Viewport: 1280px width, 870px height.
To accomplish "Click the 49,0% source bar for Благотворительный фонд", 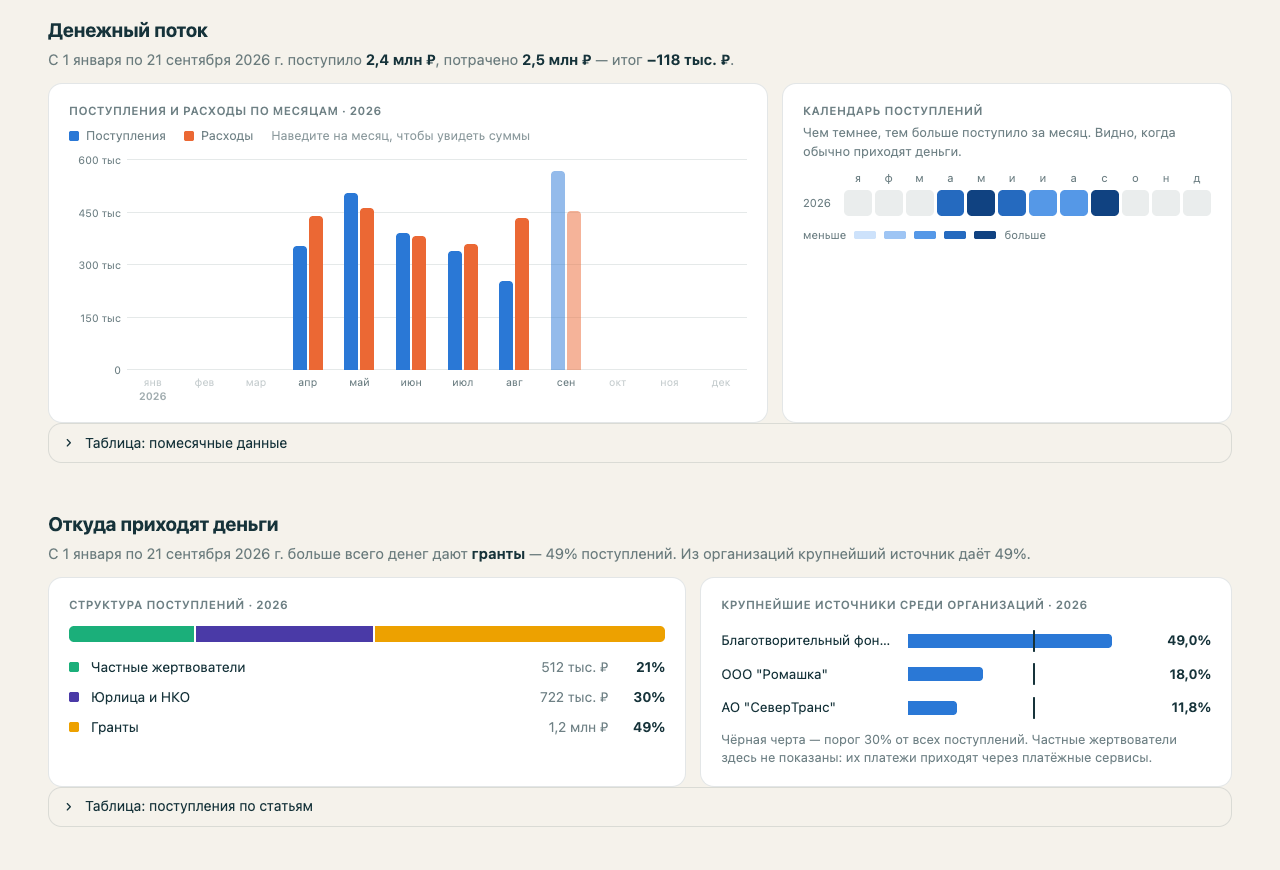I will point(1010,641).
